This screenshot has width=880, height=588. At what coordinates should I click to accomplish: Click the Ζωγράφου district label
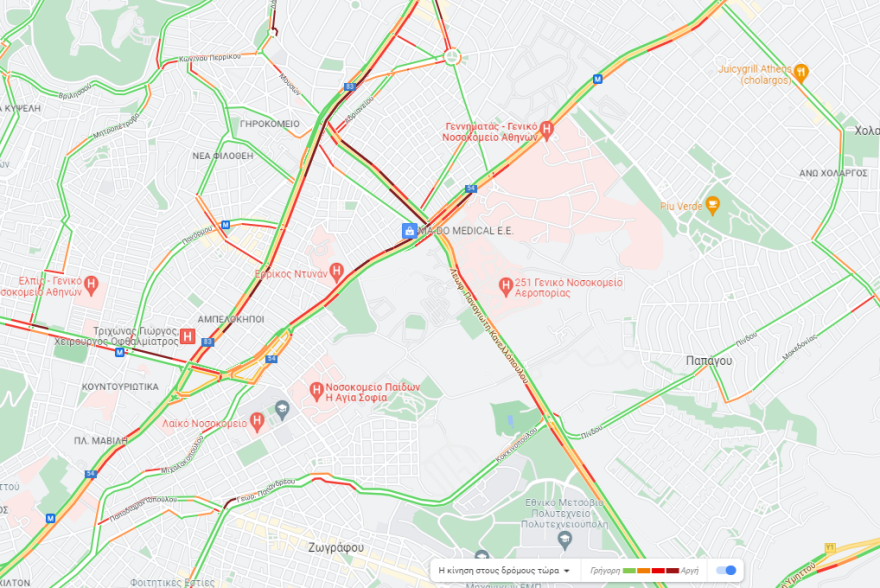click(336, 548)
